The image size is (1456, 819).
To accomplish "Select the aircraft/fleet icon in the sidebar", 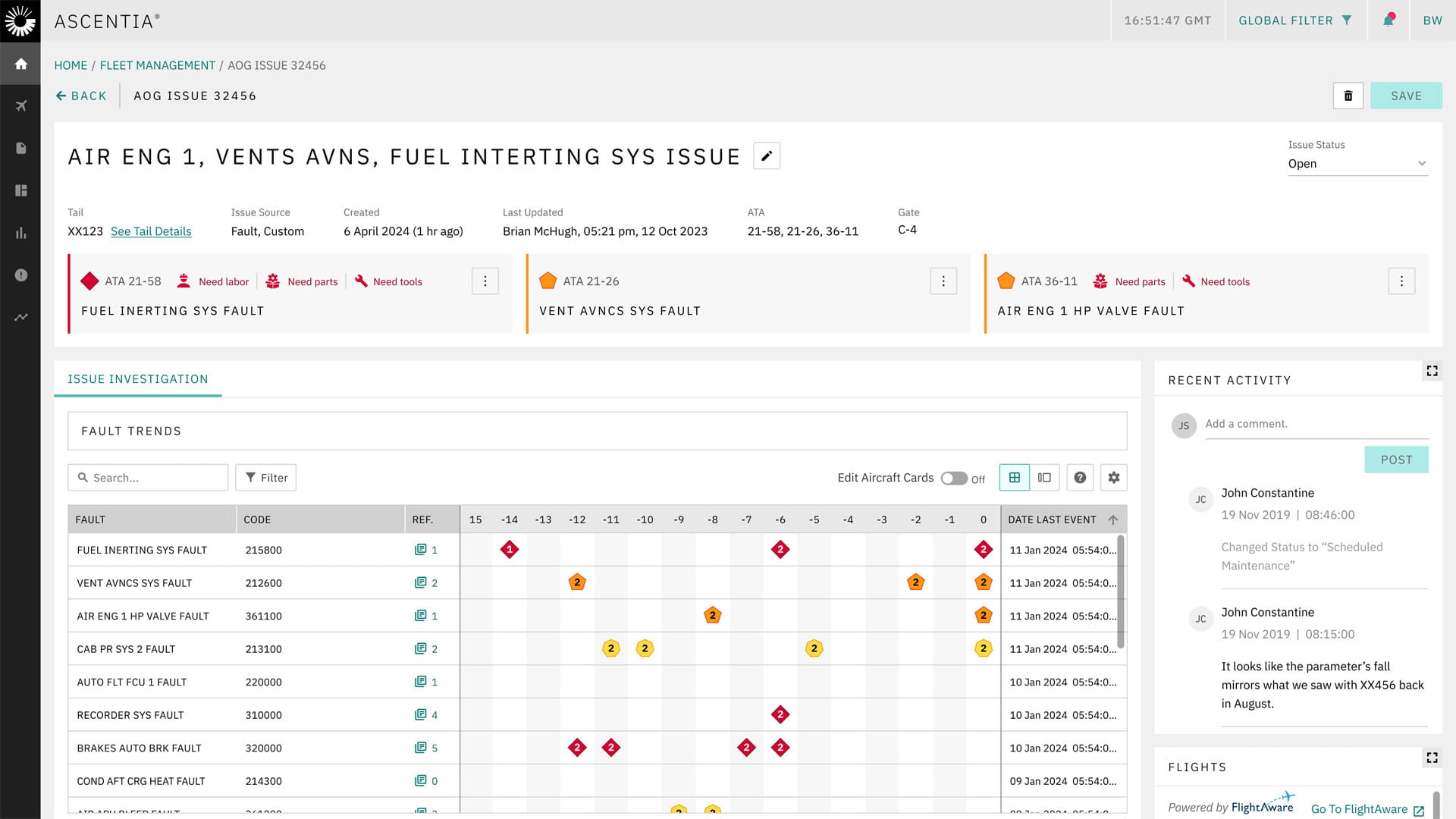I will point(20,105).
